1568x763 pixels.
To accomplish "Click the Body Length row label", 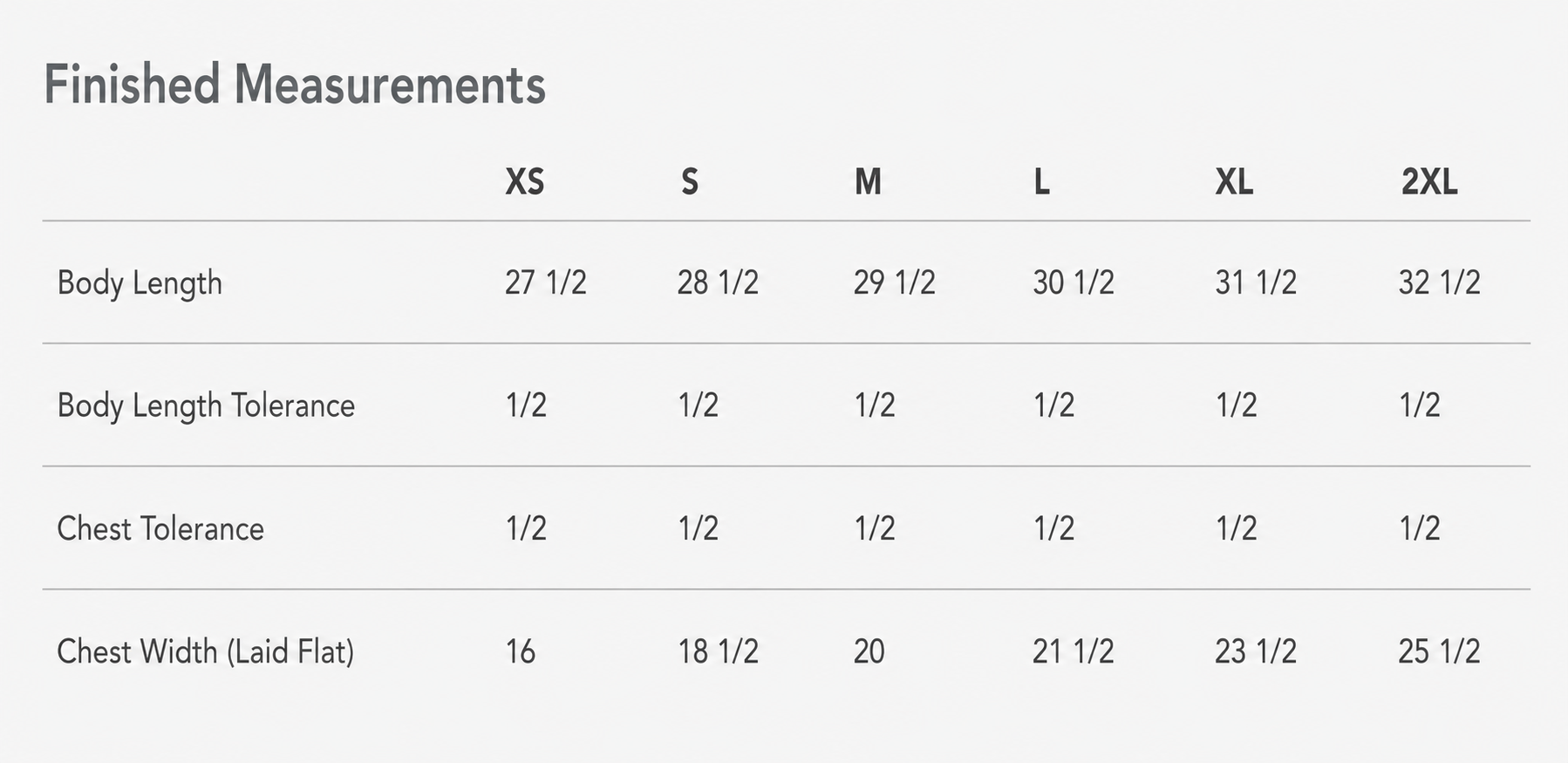I will (x=140, y=283).
